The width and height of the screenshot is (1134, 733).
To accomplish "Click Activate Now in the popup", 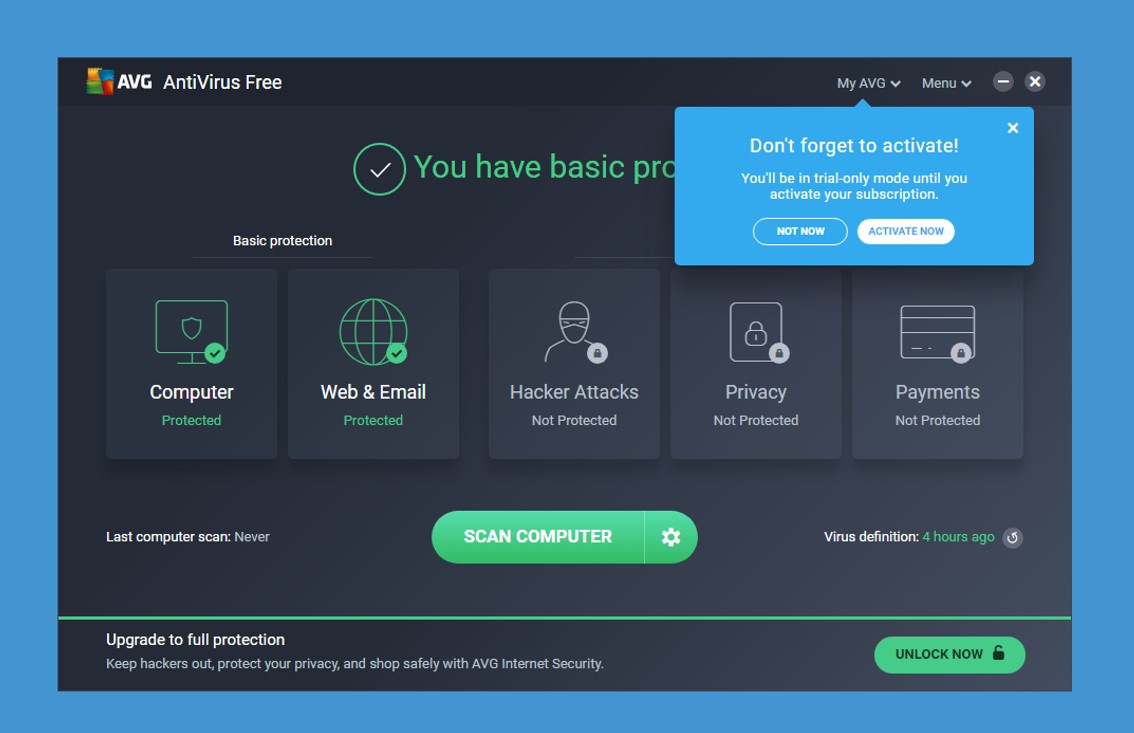I will pos(905,231).
